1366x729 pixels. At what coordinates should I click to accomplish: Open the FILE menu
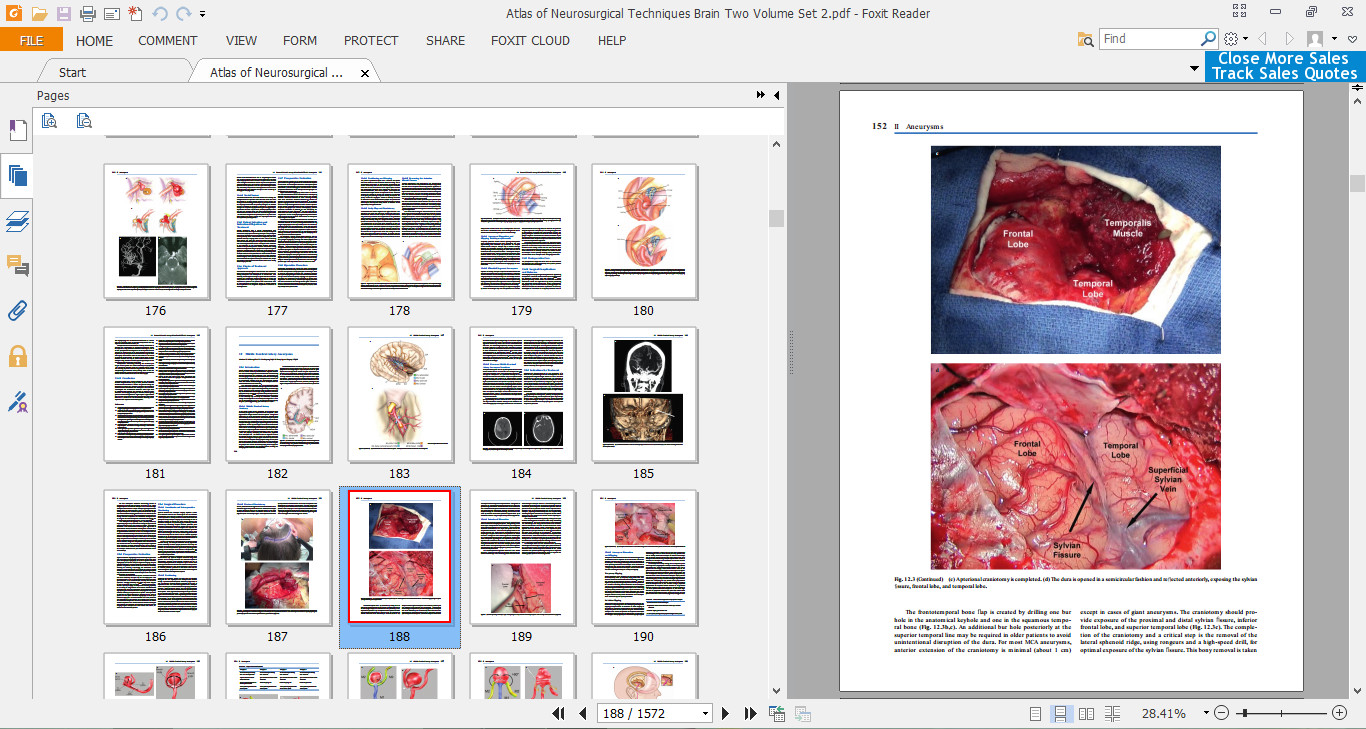(31, 40)
